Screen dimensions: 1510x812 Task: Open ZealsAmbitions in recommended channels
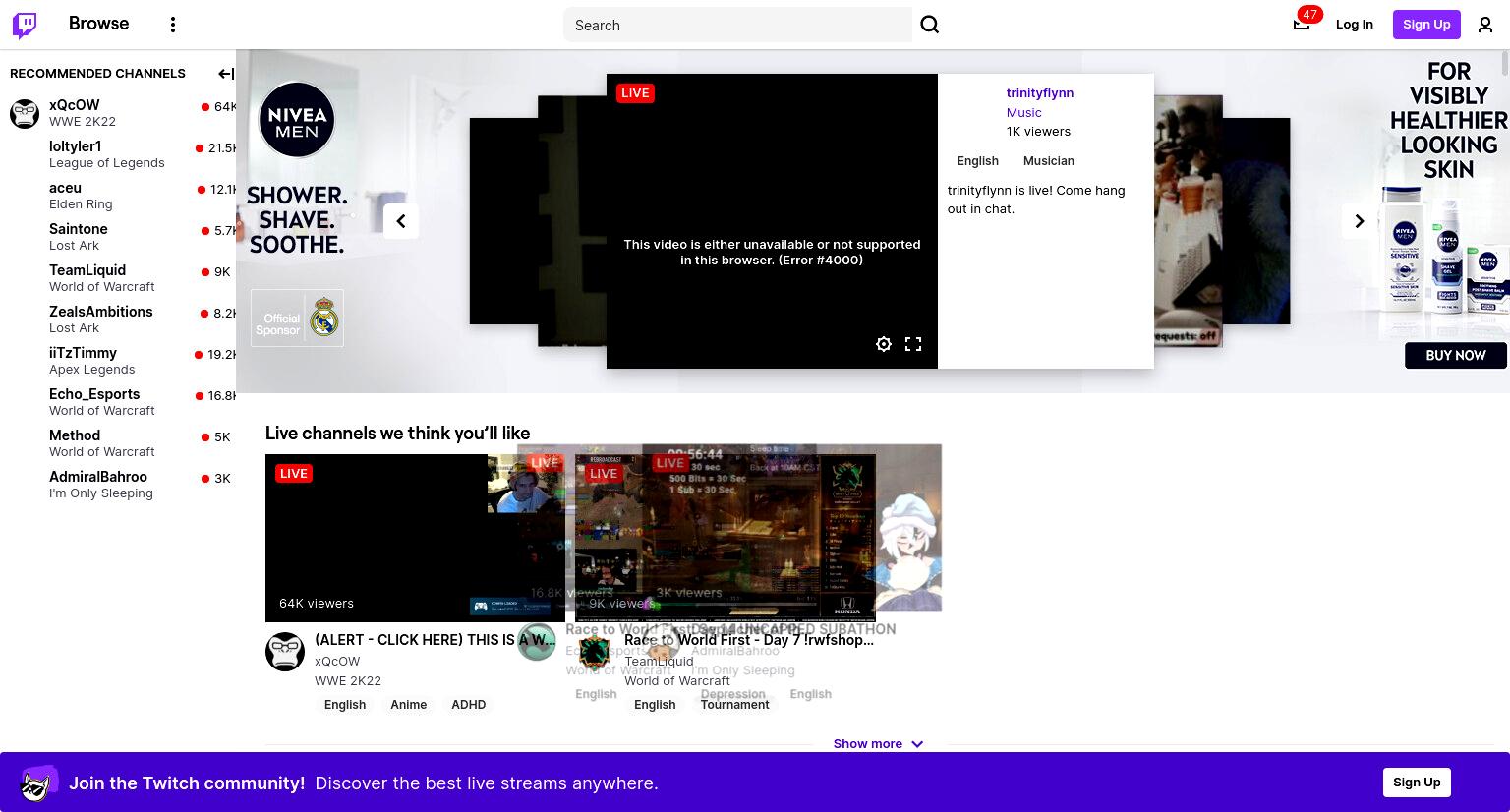click(x=118, y=319)
